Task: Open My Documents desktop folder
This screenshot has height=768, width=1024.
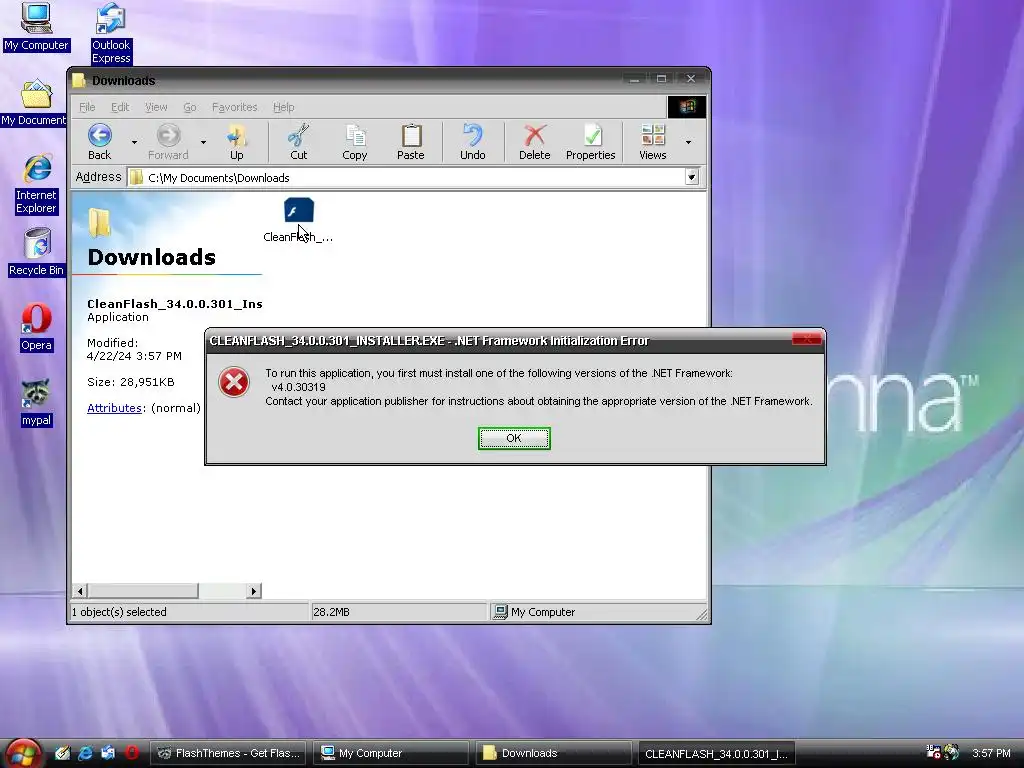Action: 35,102
